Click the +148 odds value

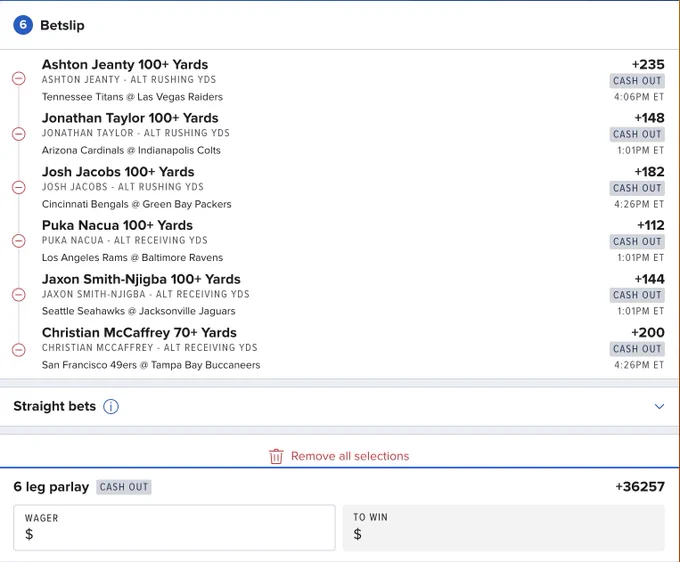click(x=649, y=118)
